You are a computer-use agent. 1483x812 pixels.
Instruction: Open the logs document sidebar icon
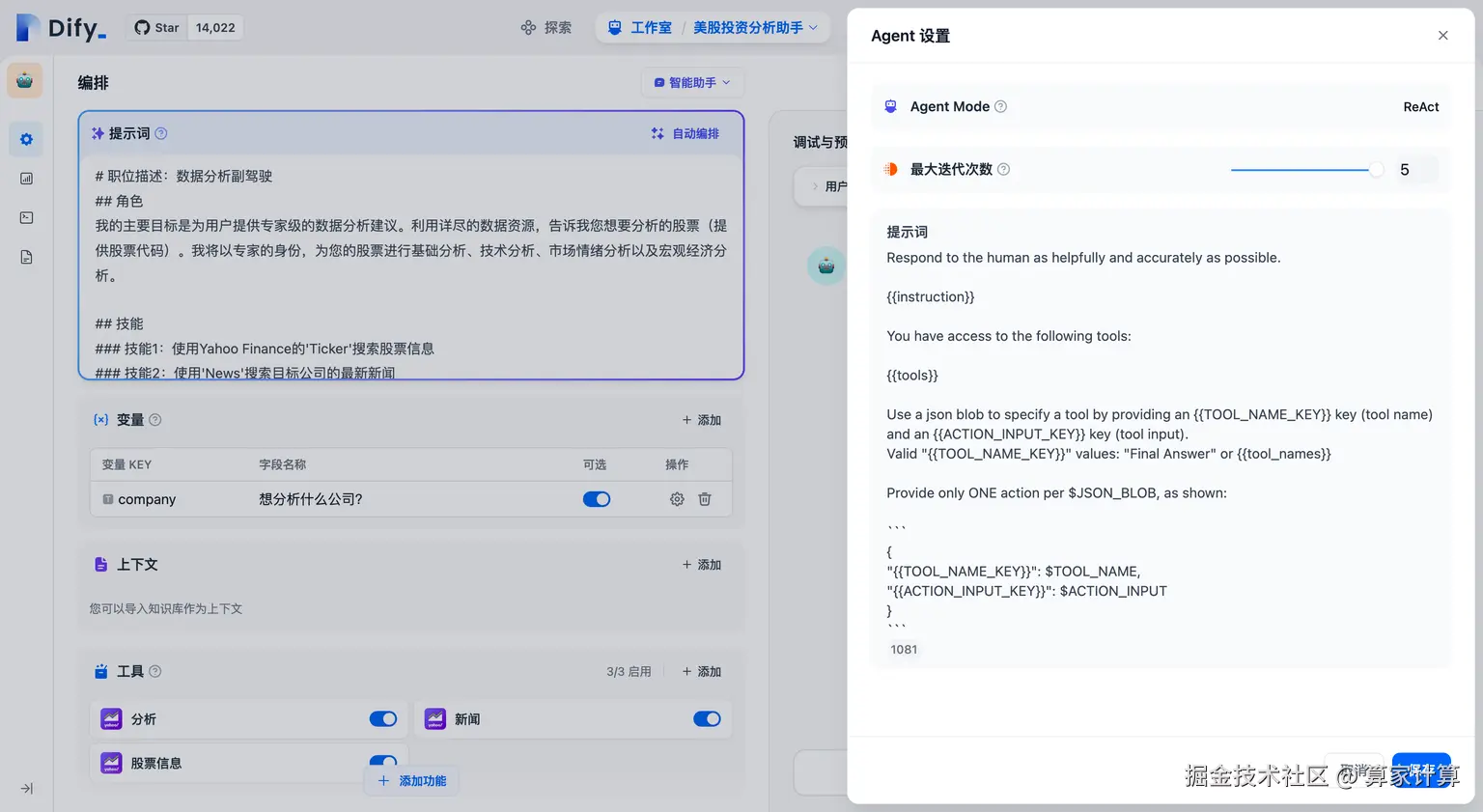click(x=26, y=257)
